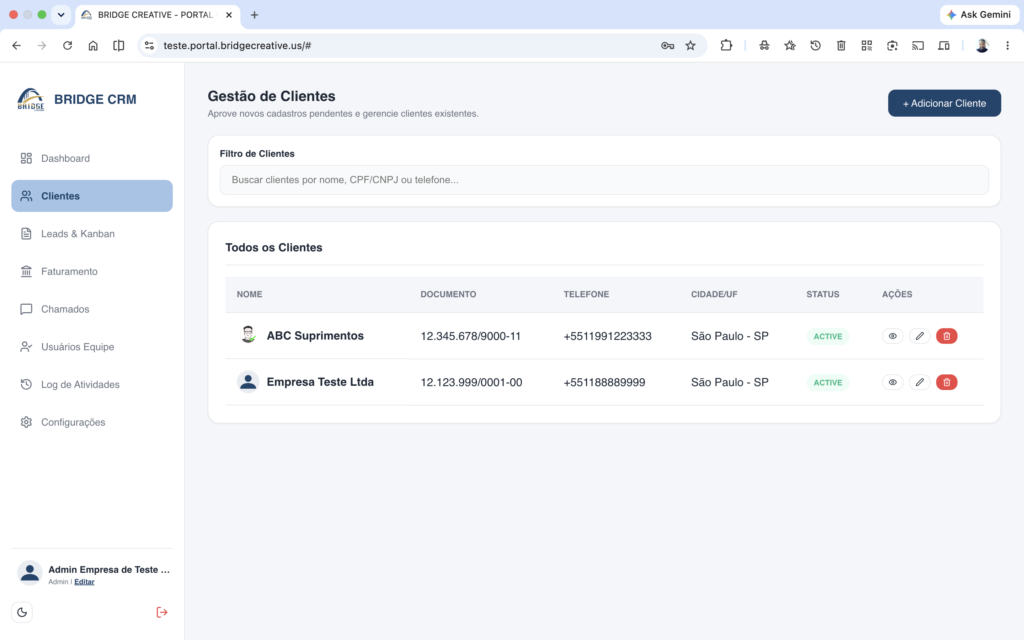Image resolution: width=1024 pixels, height=640 pixels.
Task: Open the history clock toolbar icon
Action: [815, 46]
